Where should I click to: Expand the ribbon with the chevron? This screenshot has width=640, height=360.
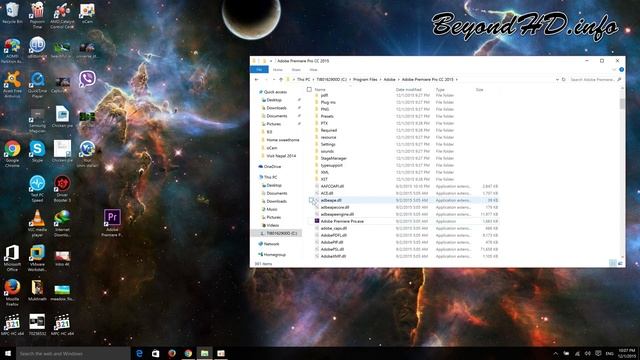(615, 70)
